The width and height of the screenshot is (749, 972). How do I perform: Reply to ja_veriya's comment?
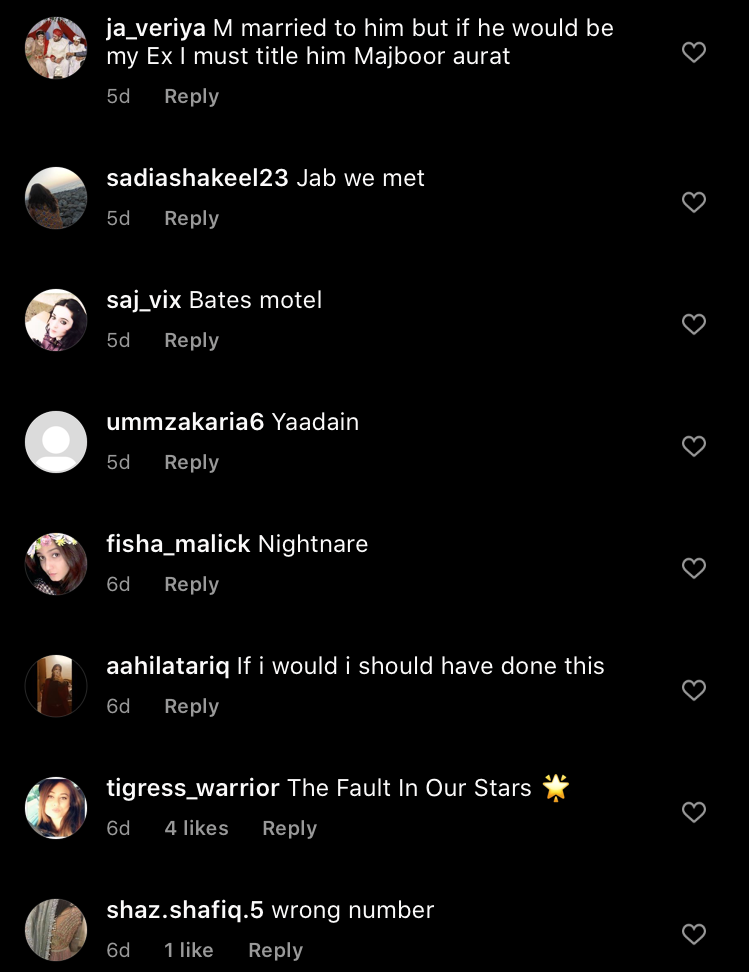[191, 97]
